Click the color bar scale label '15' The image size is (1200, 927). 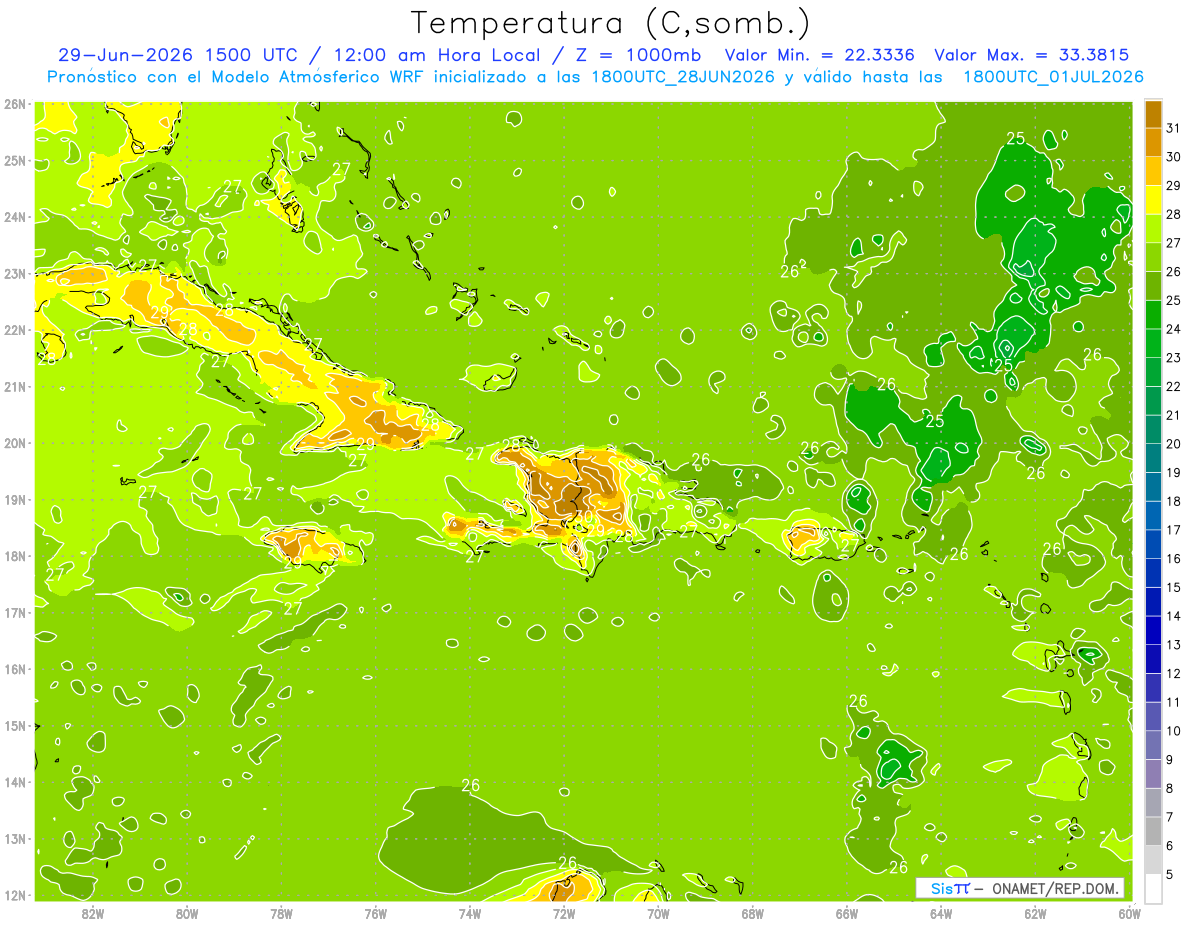1174,587
